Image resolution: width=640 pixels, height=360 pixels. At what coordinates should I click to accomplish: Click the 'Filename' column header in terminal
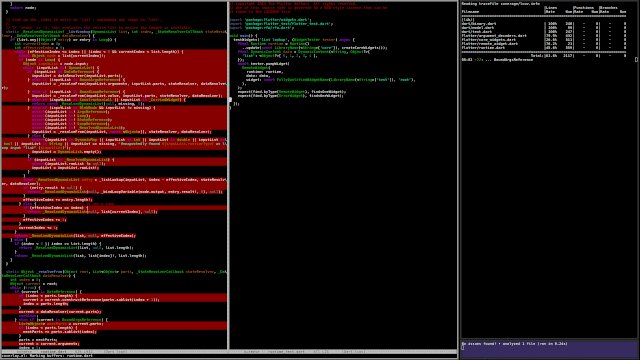coord(470,11)
